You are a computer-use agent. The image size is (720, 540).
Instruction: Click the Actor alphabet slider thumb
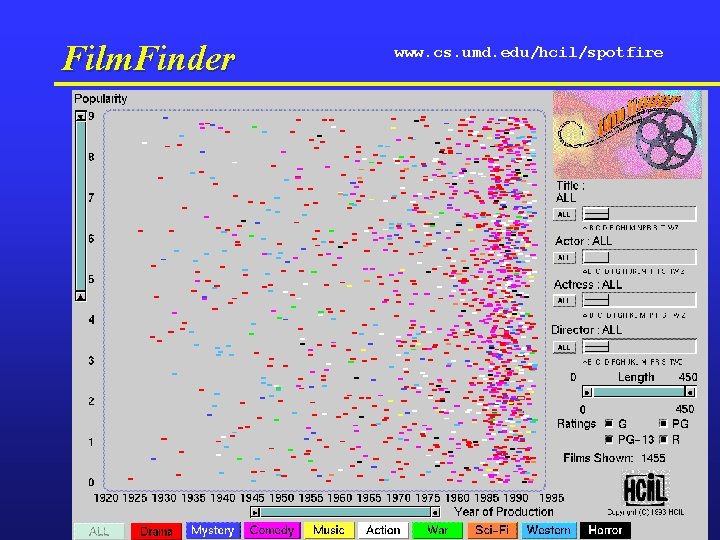click(596, 257)
